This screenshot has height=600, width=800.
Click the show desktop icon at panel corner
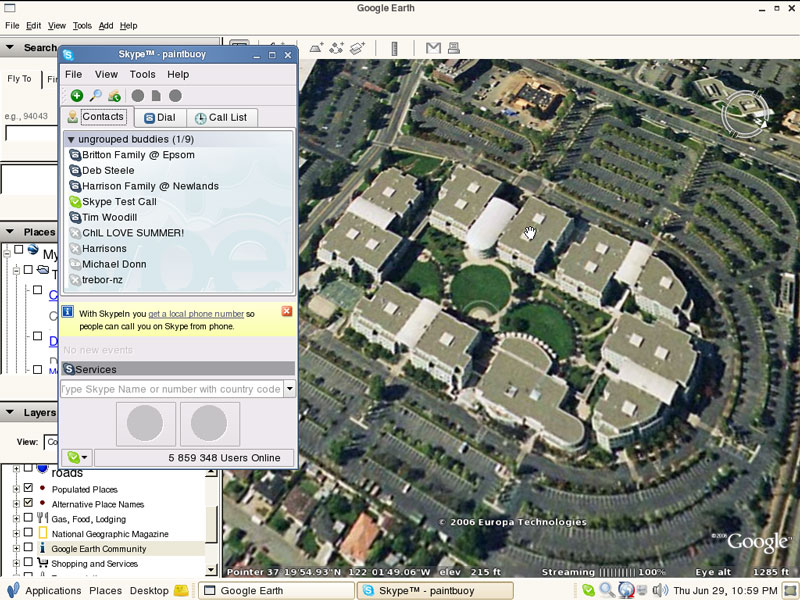point(791,591)
